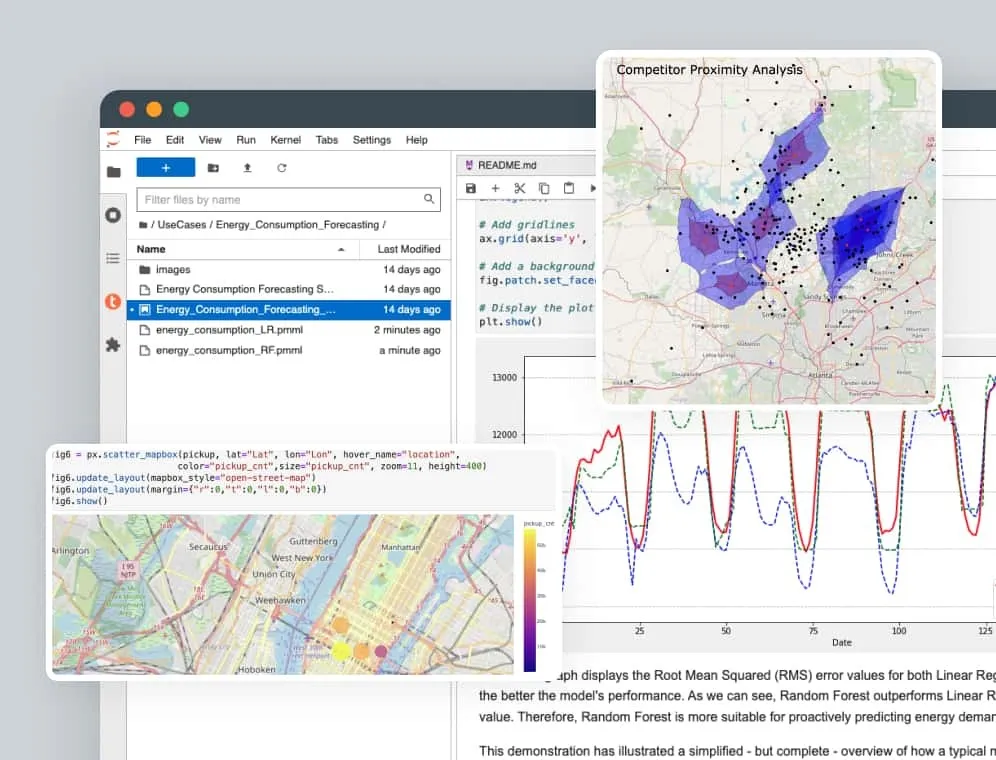Open the Settings menu
The image size is (996, 760).
coord(372,140)
